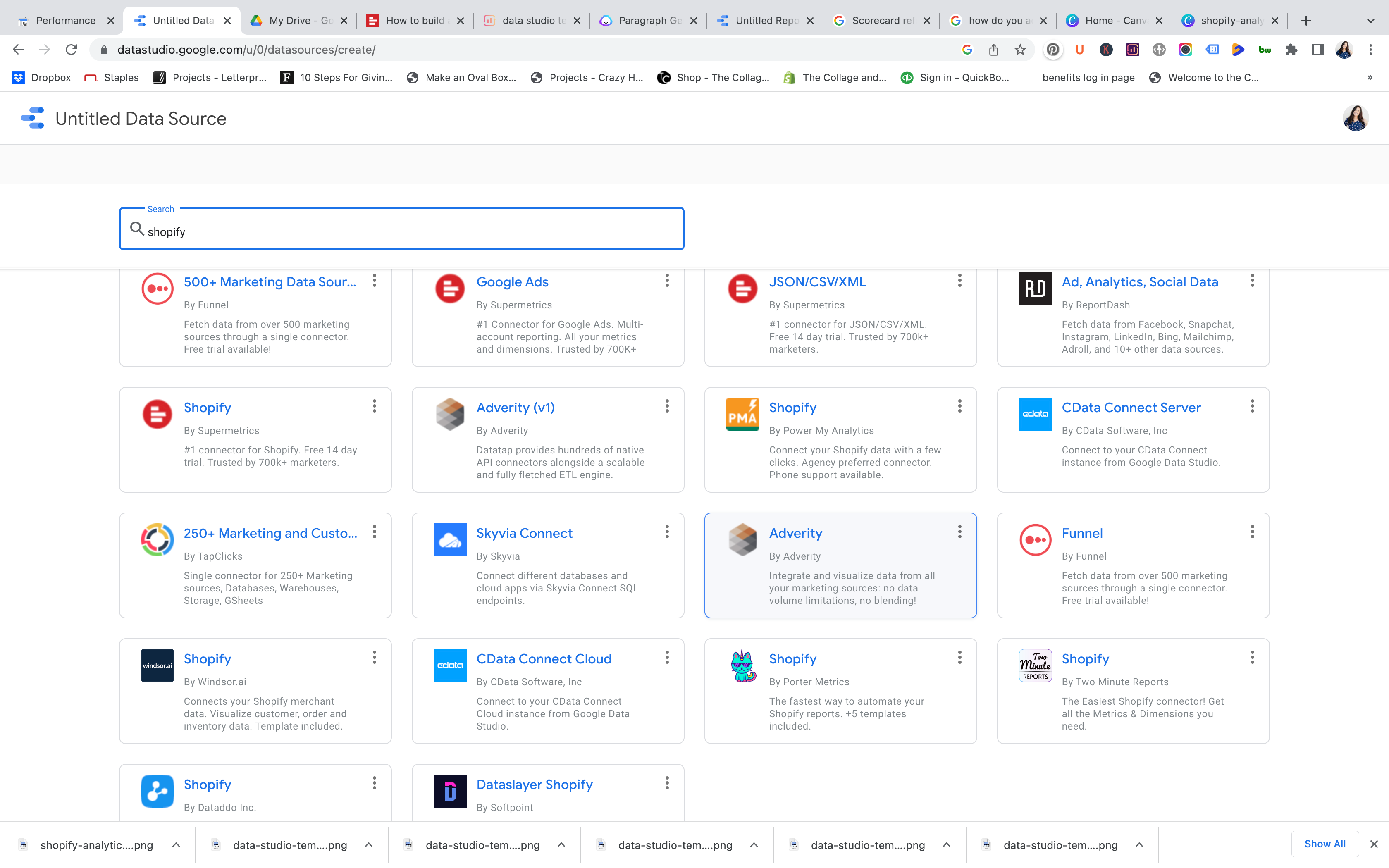Open more options for CData Connect Server card
1389x868 pixels.
coord(1253,406)
